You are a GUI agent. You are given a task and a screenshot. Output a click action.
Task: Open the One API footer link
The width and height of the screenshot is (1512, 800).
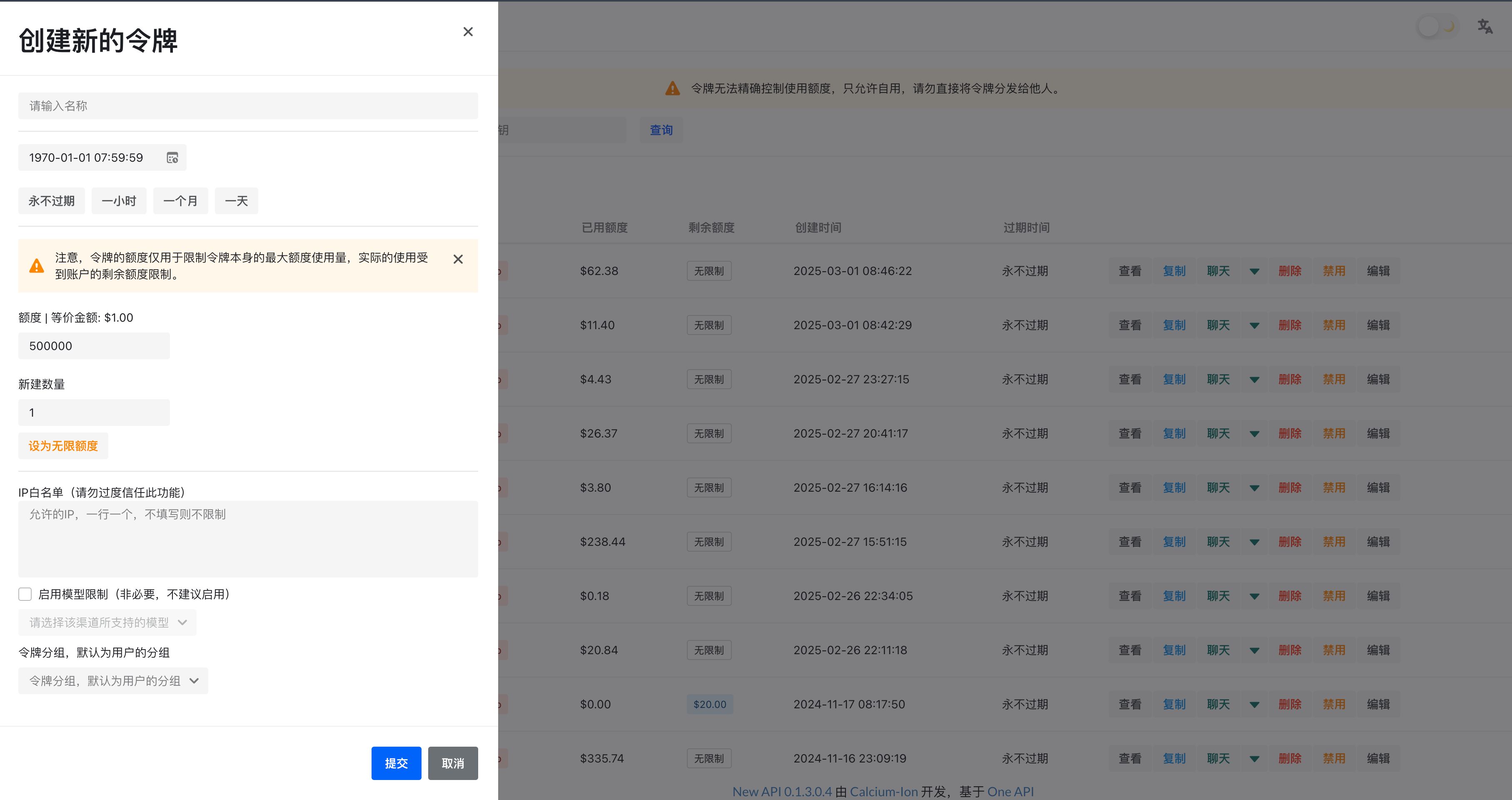click(x=1010, y=792)
